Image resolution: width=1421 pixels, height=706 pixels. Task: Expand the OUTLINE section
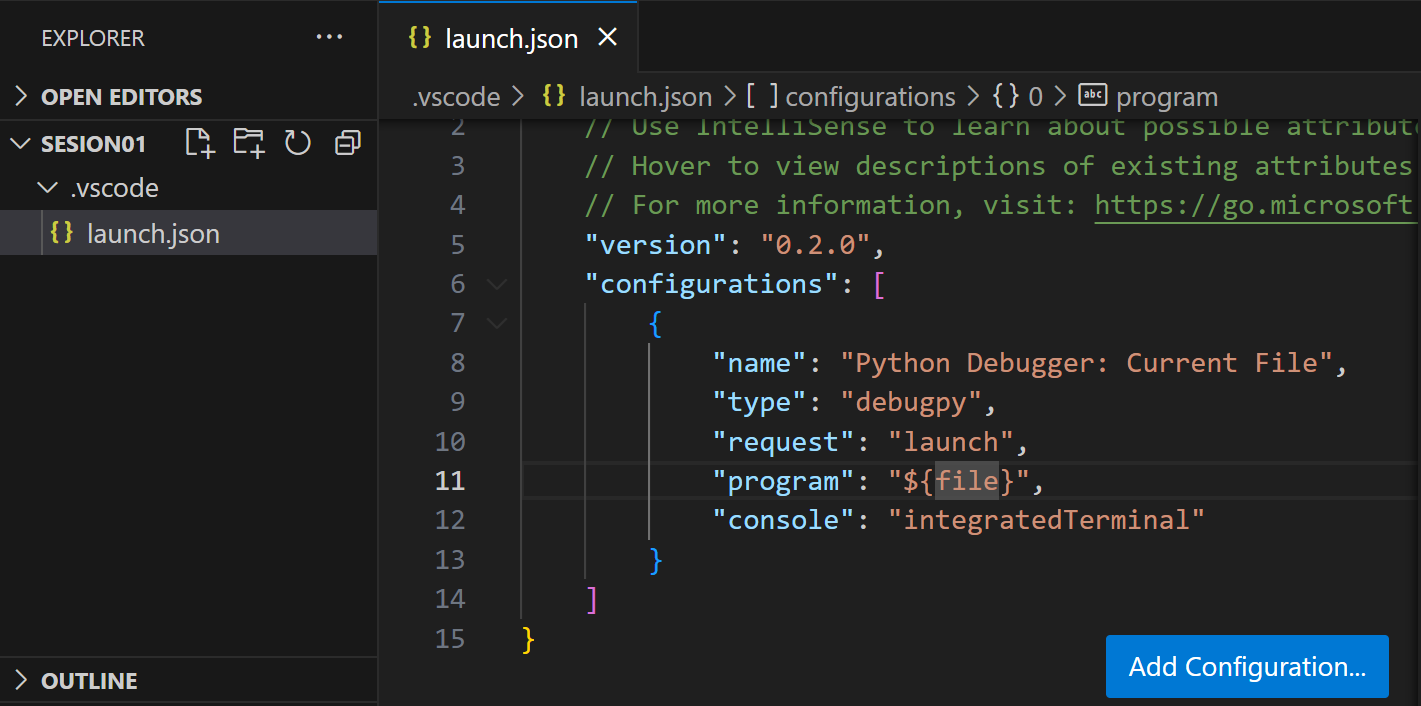click(20, 680)
